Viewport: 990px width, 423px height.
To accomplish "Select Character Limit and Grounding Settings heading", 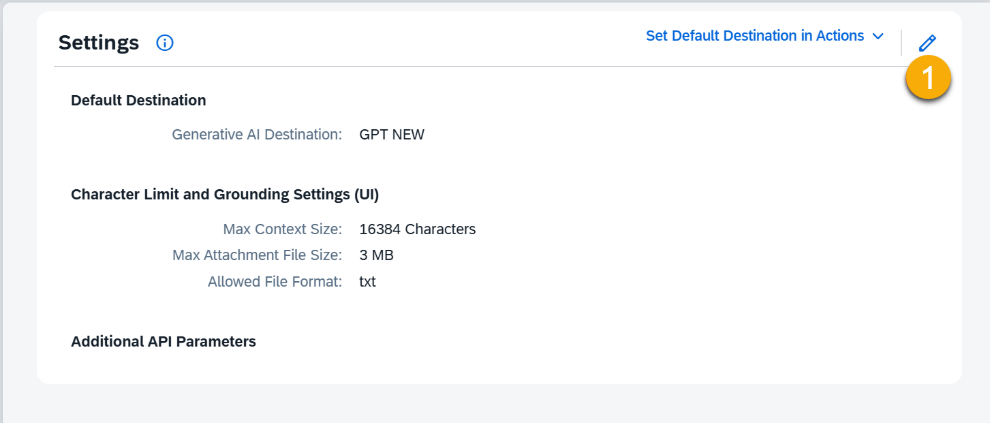I will (x=224, y=194).
